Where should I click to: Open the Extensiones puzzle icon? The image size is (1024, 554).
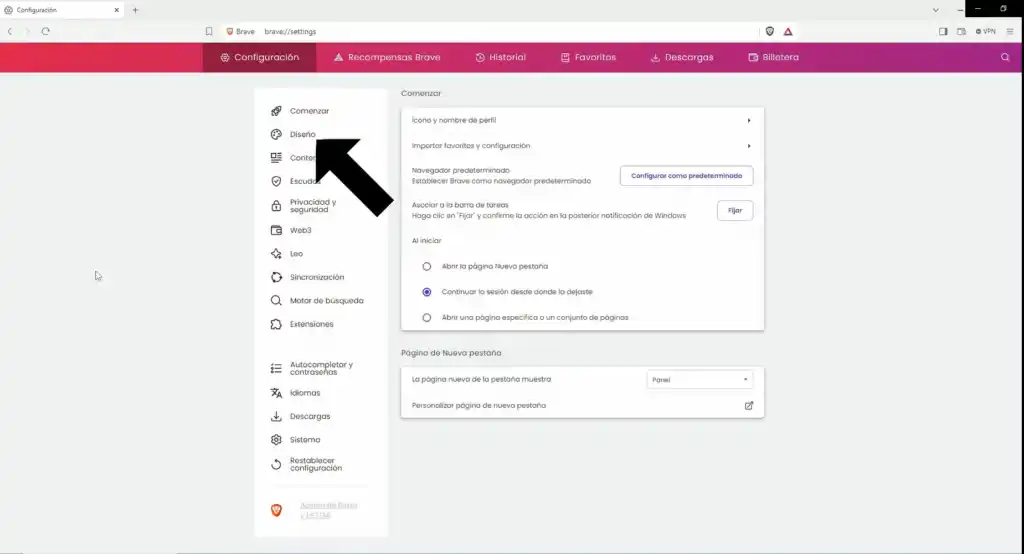coord(276,324)
